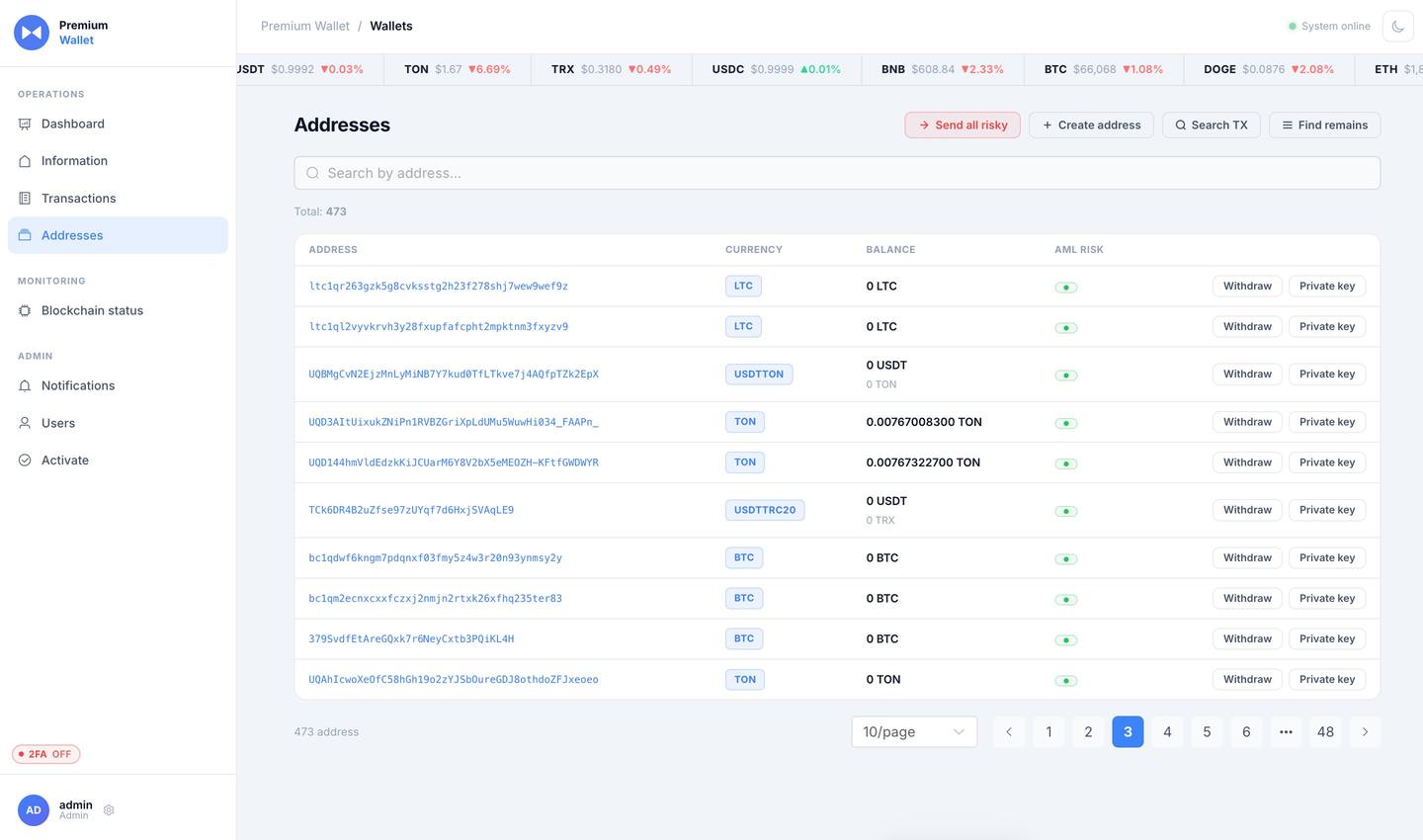Open the Information page
1423x840 pixels.
pyautogui.click(x=118, y=161)
